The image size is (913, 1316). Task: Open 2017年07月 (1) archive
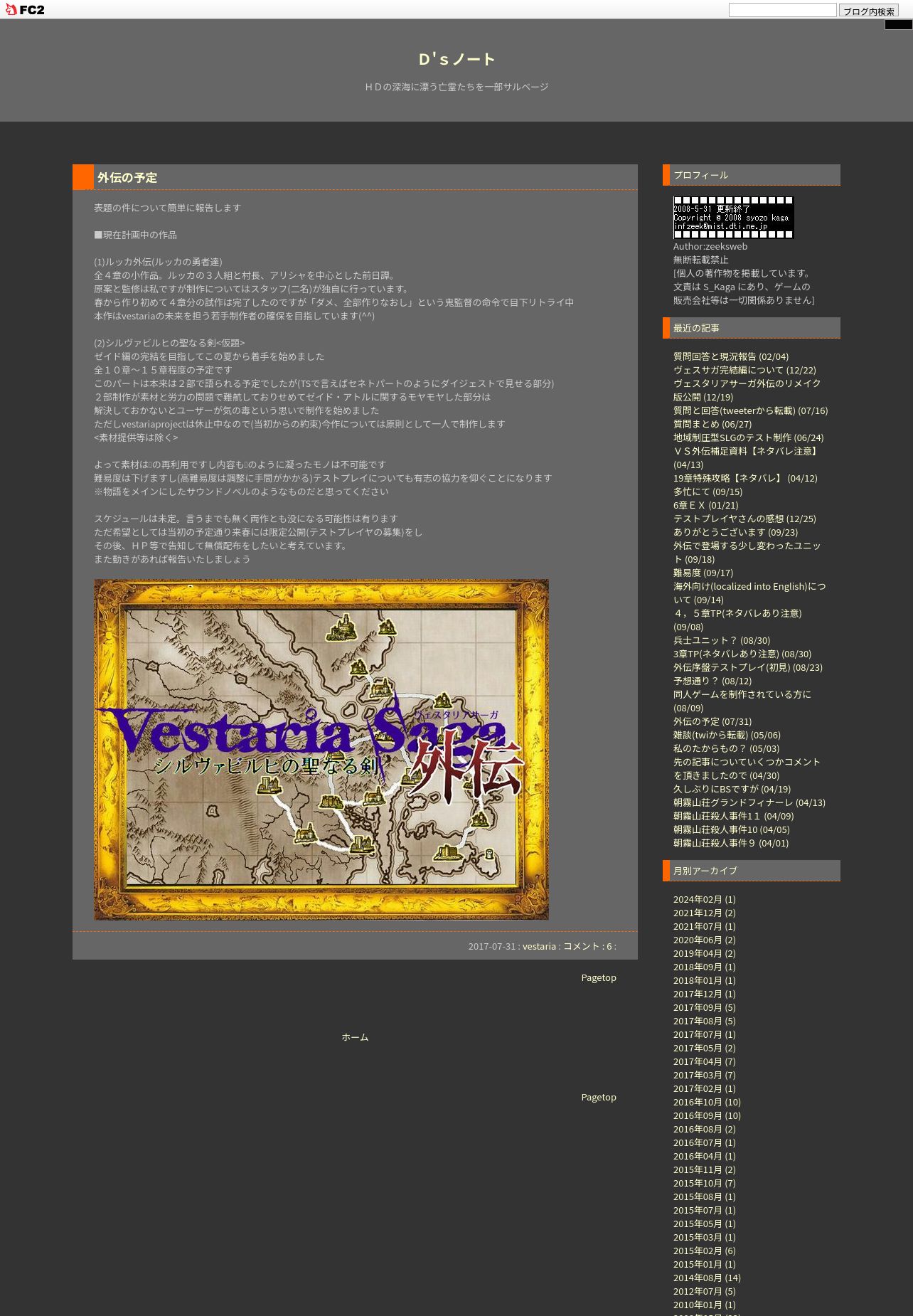705,1034
